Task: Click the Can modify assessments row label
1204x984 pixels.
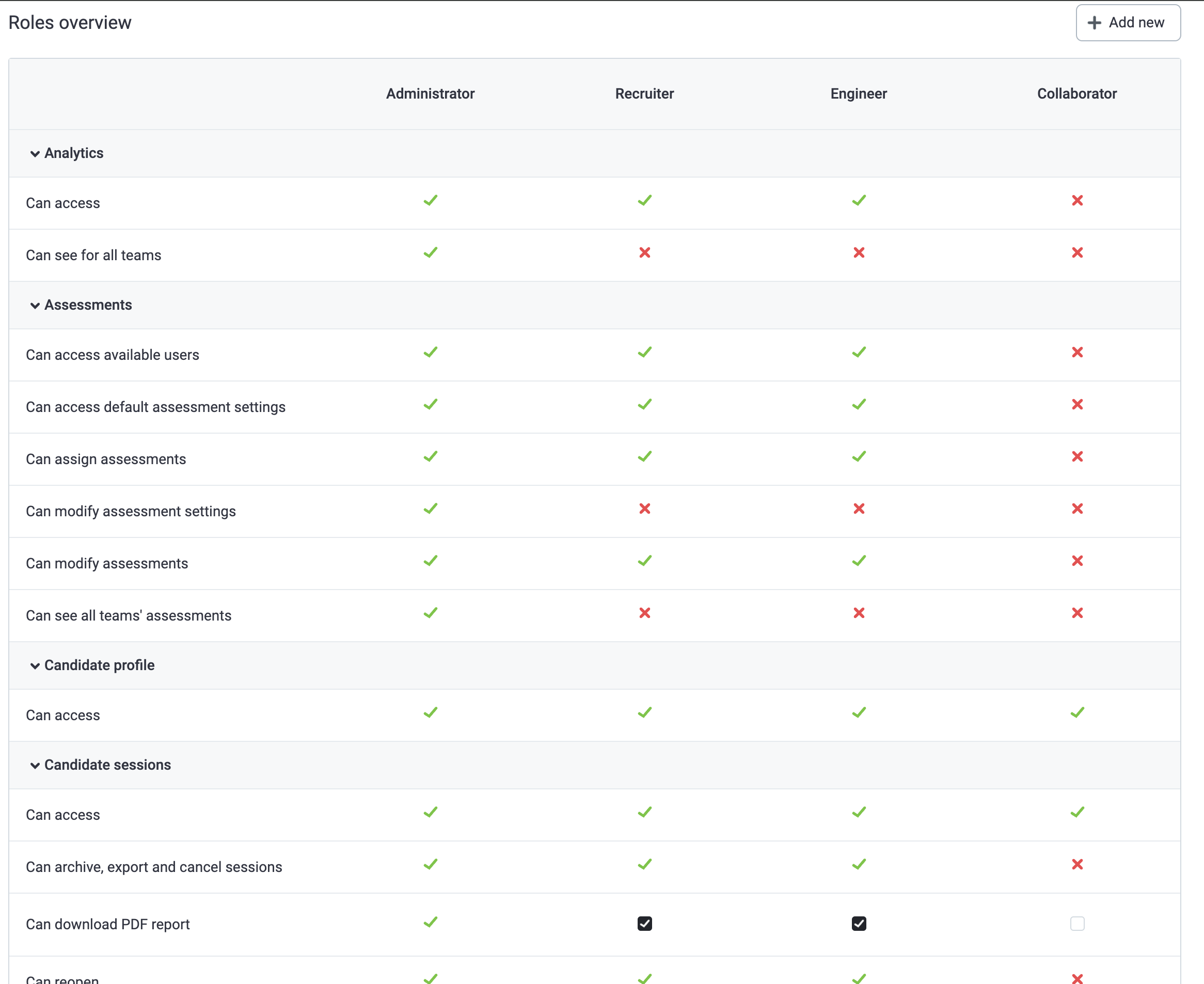Action: click(106, 563)
